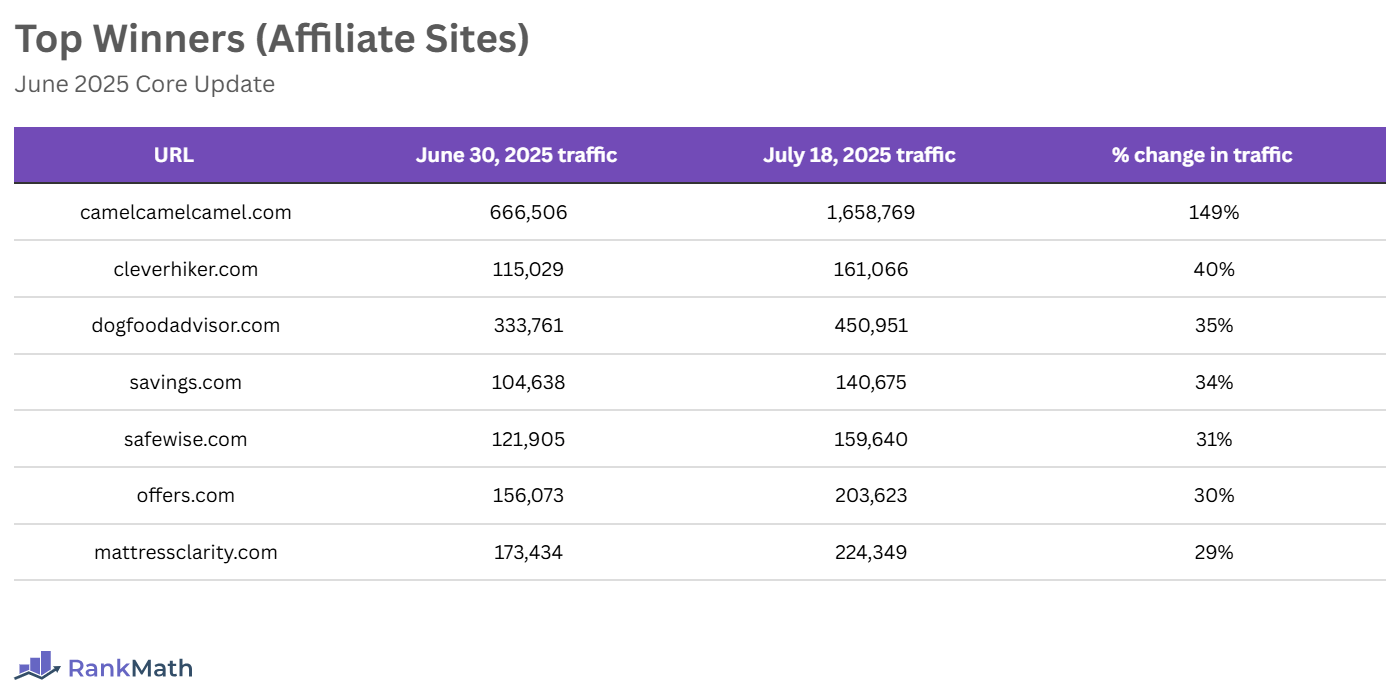Screen dimensions: 1400x700
Task: Click the RankMath bar-chart logo icon
Action: click(x=37, y=666)
